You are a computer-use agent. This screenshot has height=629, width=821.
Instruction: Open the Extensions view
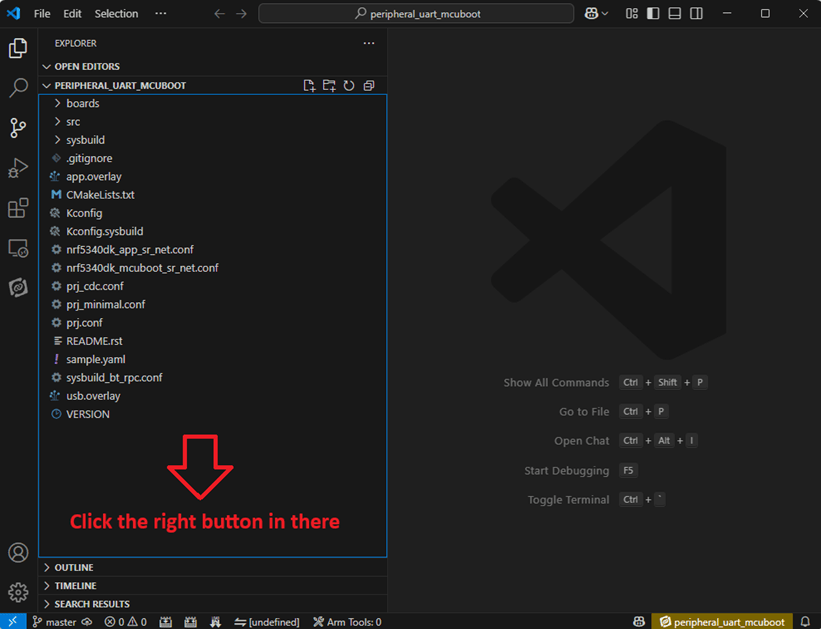pos(18,208)
